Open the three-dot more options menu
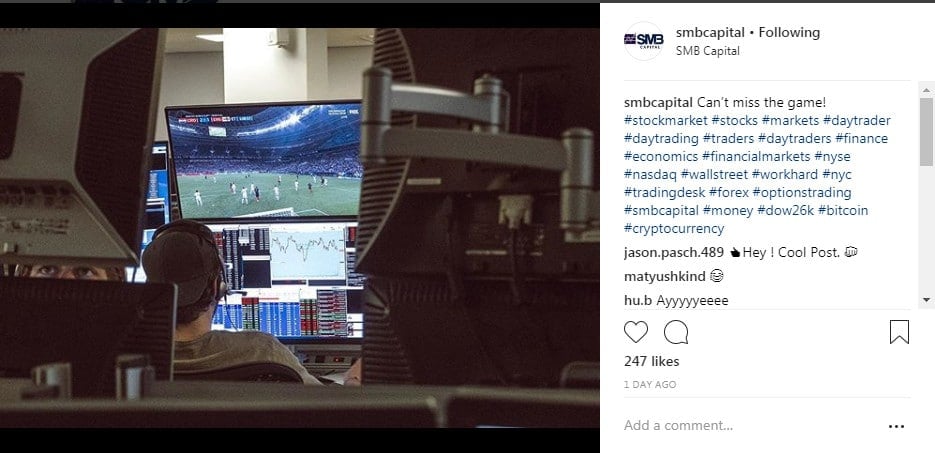935x453 pixels. [x=896, y=426]
